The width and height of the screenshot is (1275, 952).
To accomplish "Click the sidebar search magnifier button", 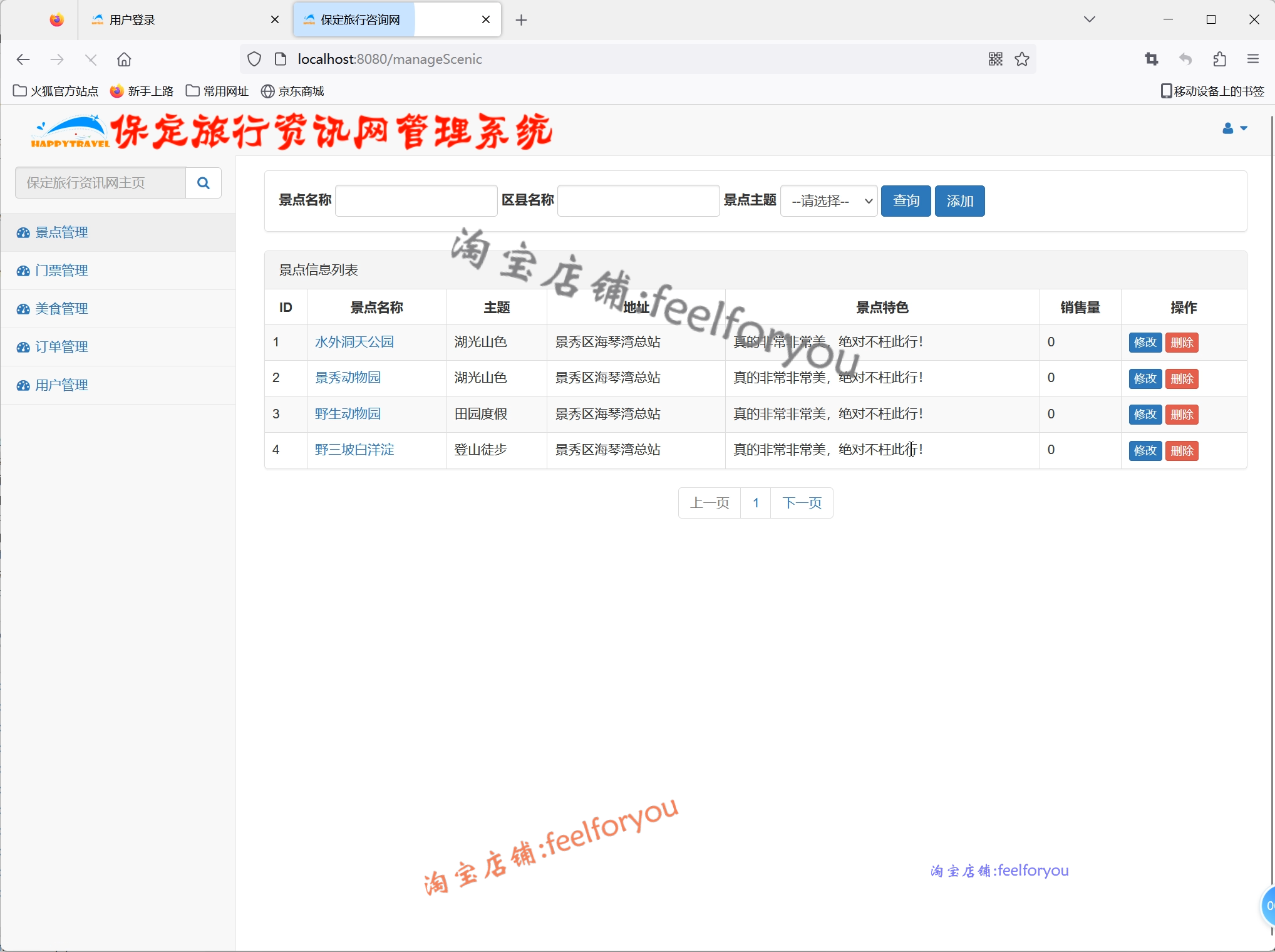I will tap(204, 183).
